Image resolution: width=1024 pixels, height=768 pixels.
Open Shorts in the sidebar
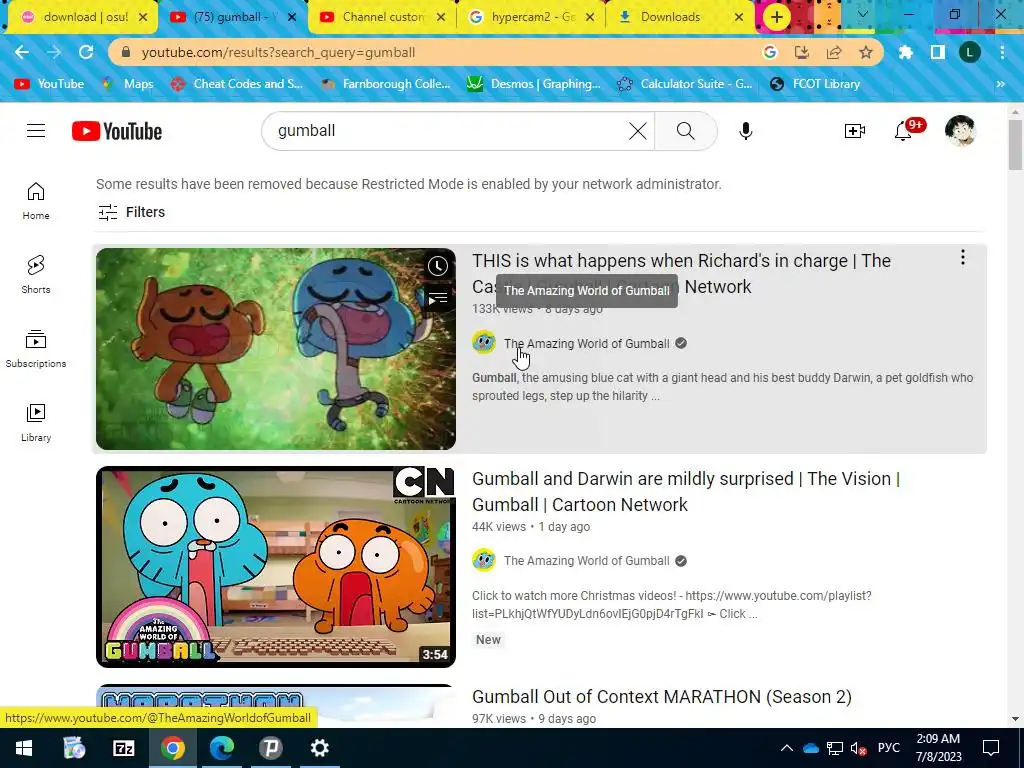coord(36,274)
